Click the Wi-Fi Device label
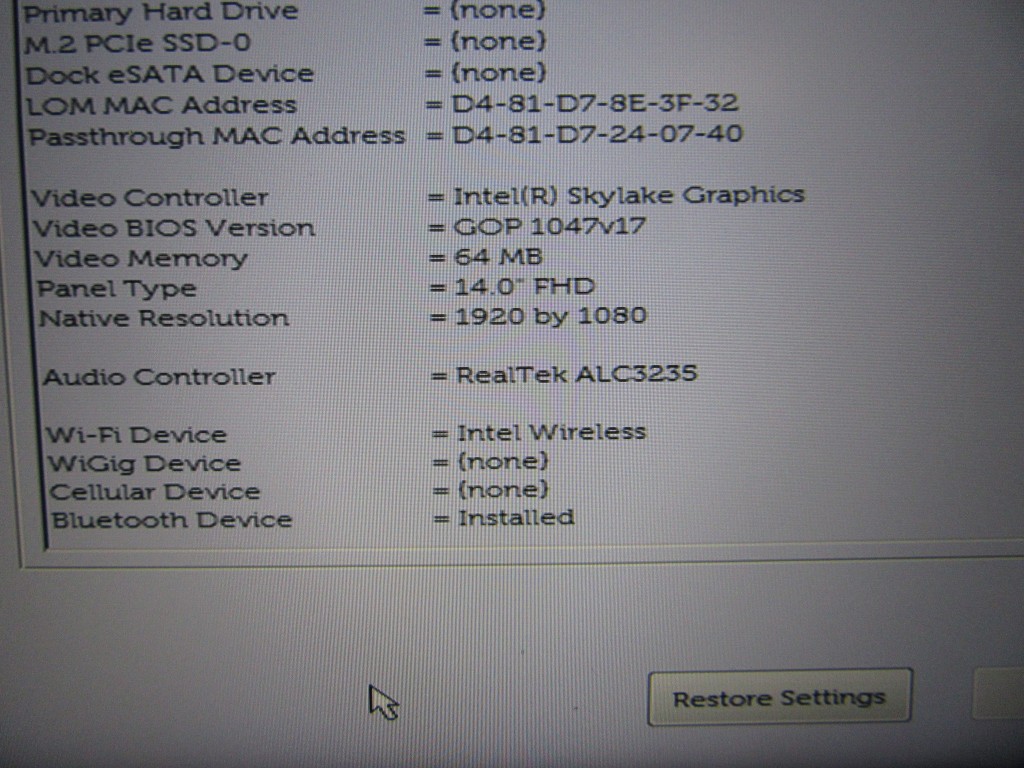This screenshot has width=1024, height=768. click(x=136, y=435)
